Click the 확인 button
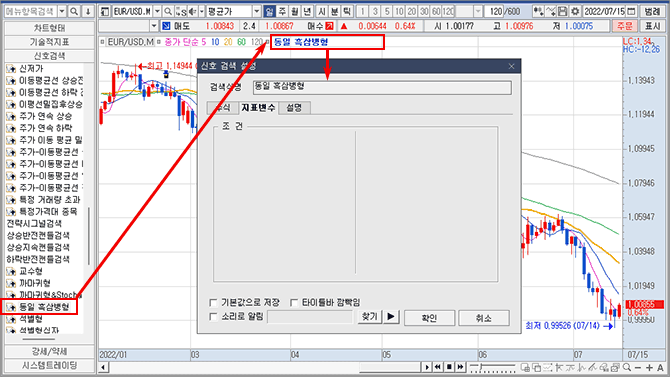Image resolution: width=670 pixels, height=377 pixels. [x=429, y=318]
